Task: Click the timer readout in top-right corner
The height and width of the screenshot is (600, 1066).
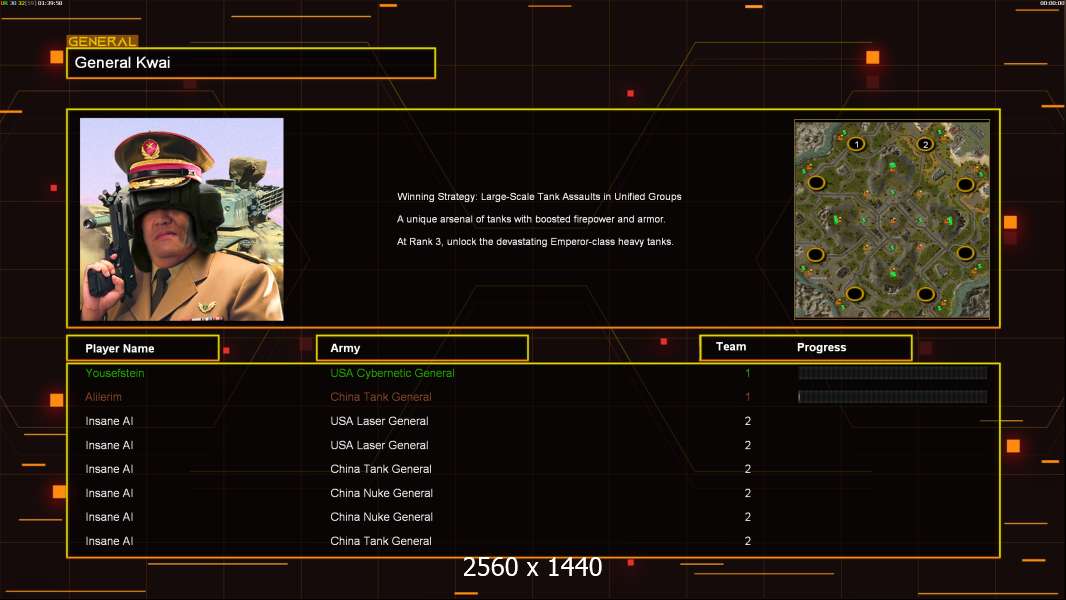Action: point(1051,4)
